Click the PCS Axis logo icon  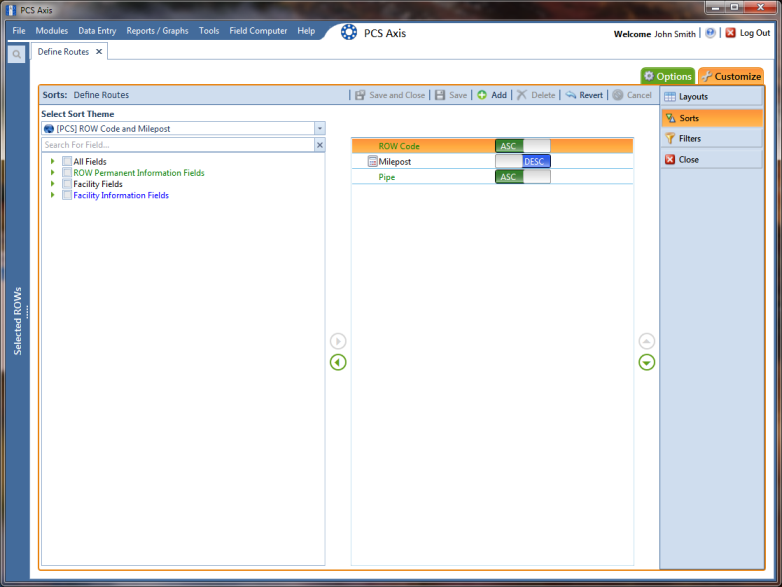coord(349,32)
